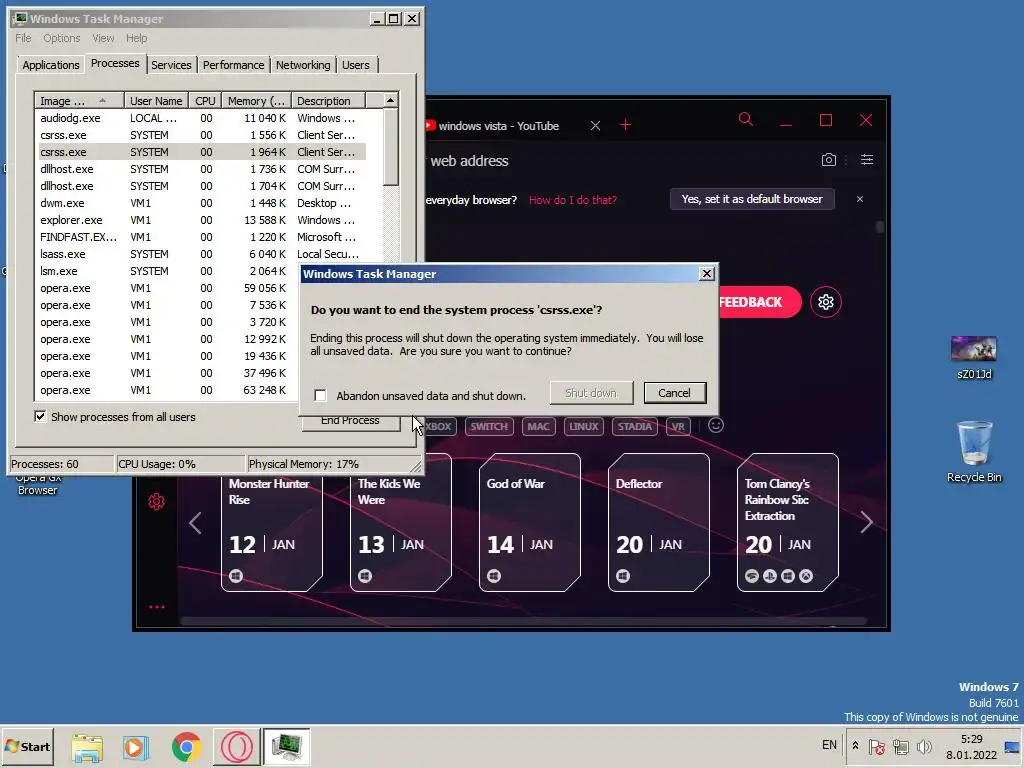
Task: Click the smiley face icon after VR
Action: [716, 425]
